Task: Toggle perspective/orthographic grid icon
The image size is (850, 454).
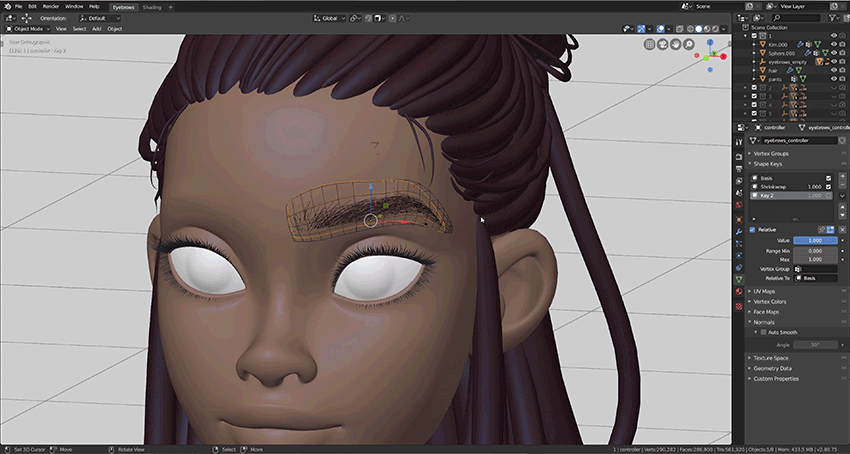Action: click(x=649, y=44)
